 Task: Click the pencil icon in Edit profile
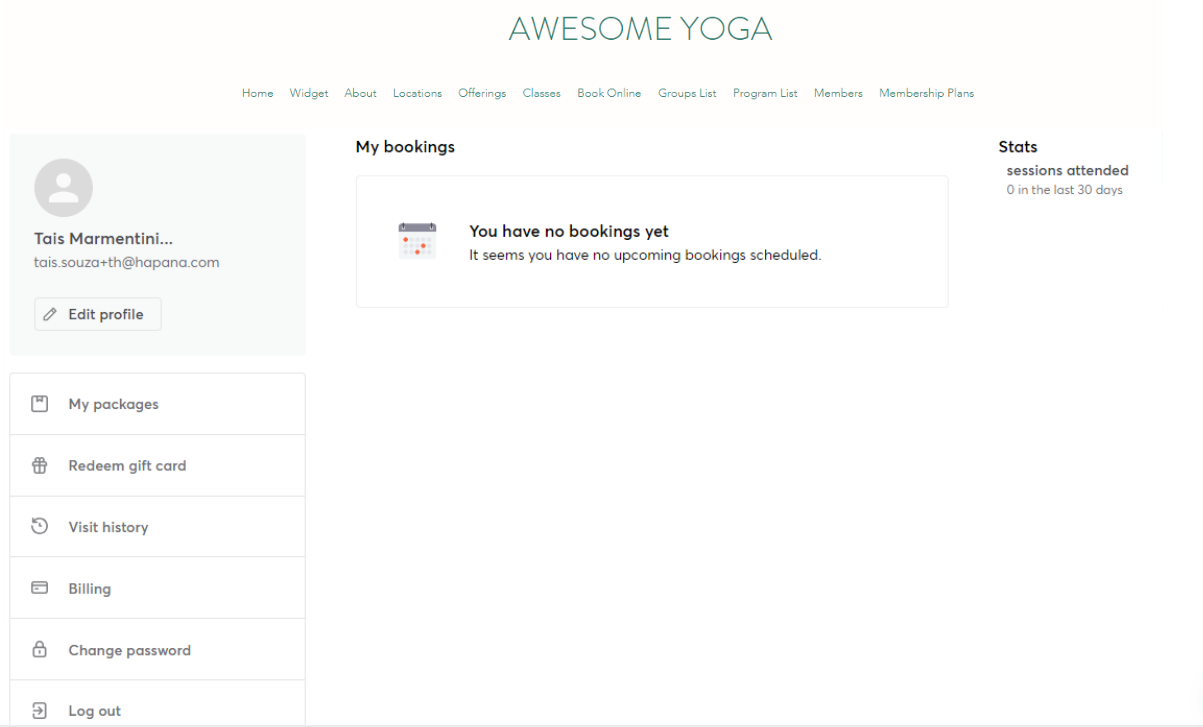click(51, 314)
